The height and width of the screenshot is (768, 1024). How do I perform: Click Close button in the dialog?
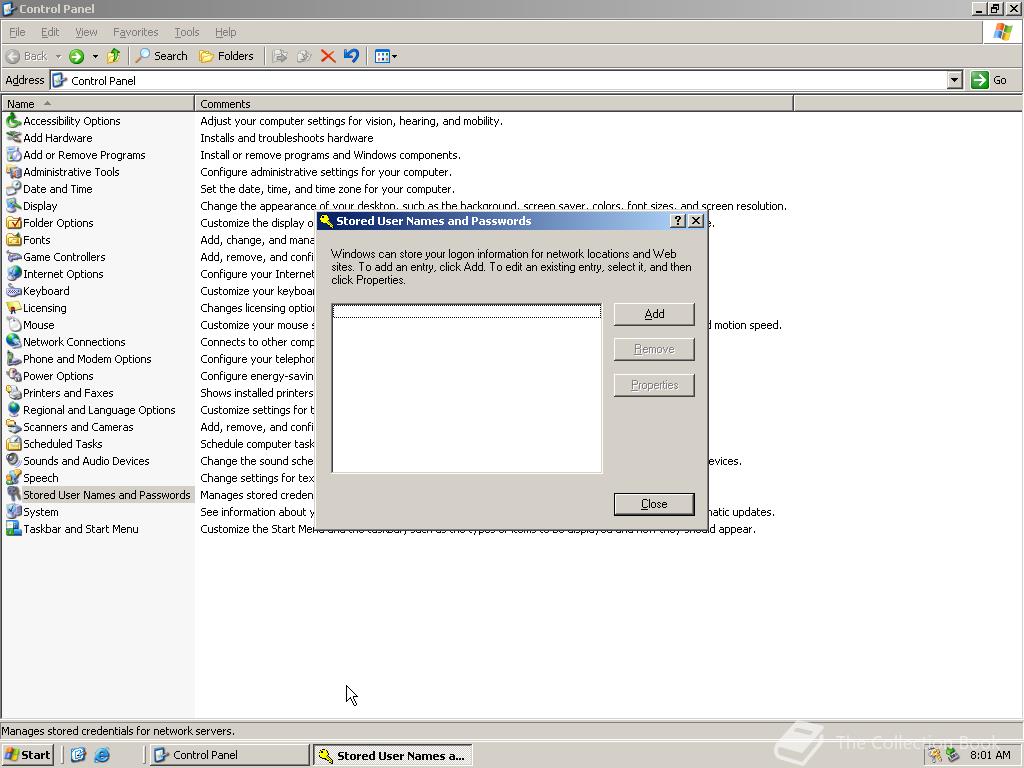coord(654,504)
